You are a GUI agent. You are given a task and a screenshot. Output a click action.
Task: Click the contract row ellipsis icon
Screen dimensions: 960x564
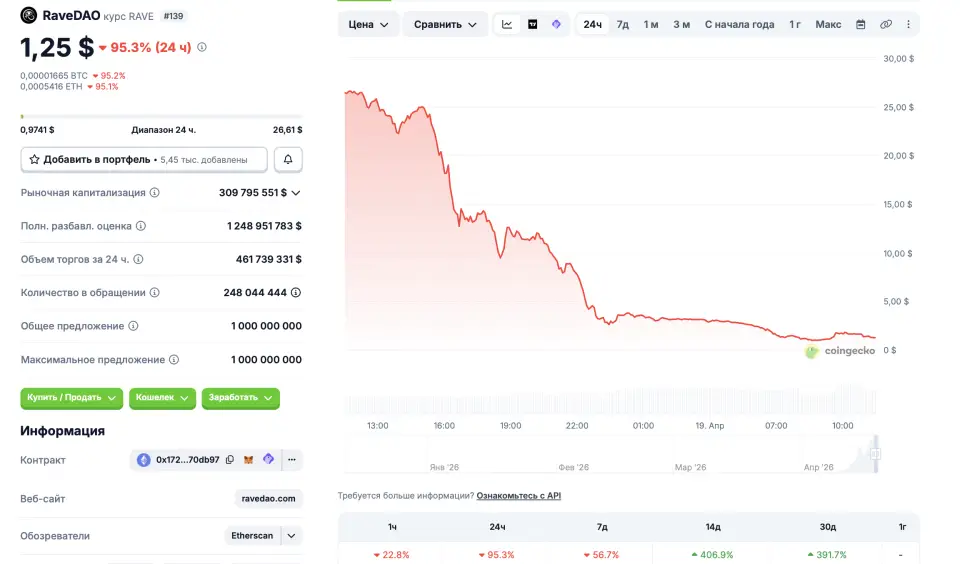pos(292,460)
